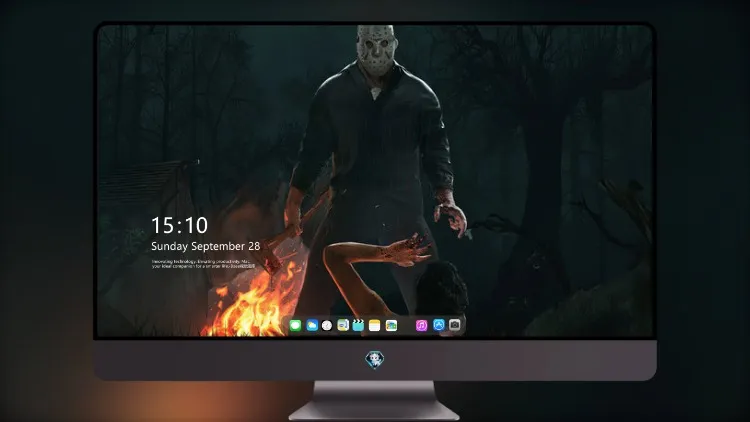Screen dimensions: 750x422
Task: Launch the Weather app from dock
Action: click(x=312, y=325)
